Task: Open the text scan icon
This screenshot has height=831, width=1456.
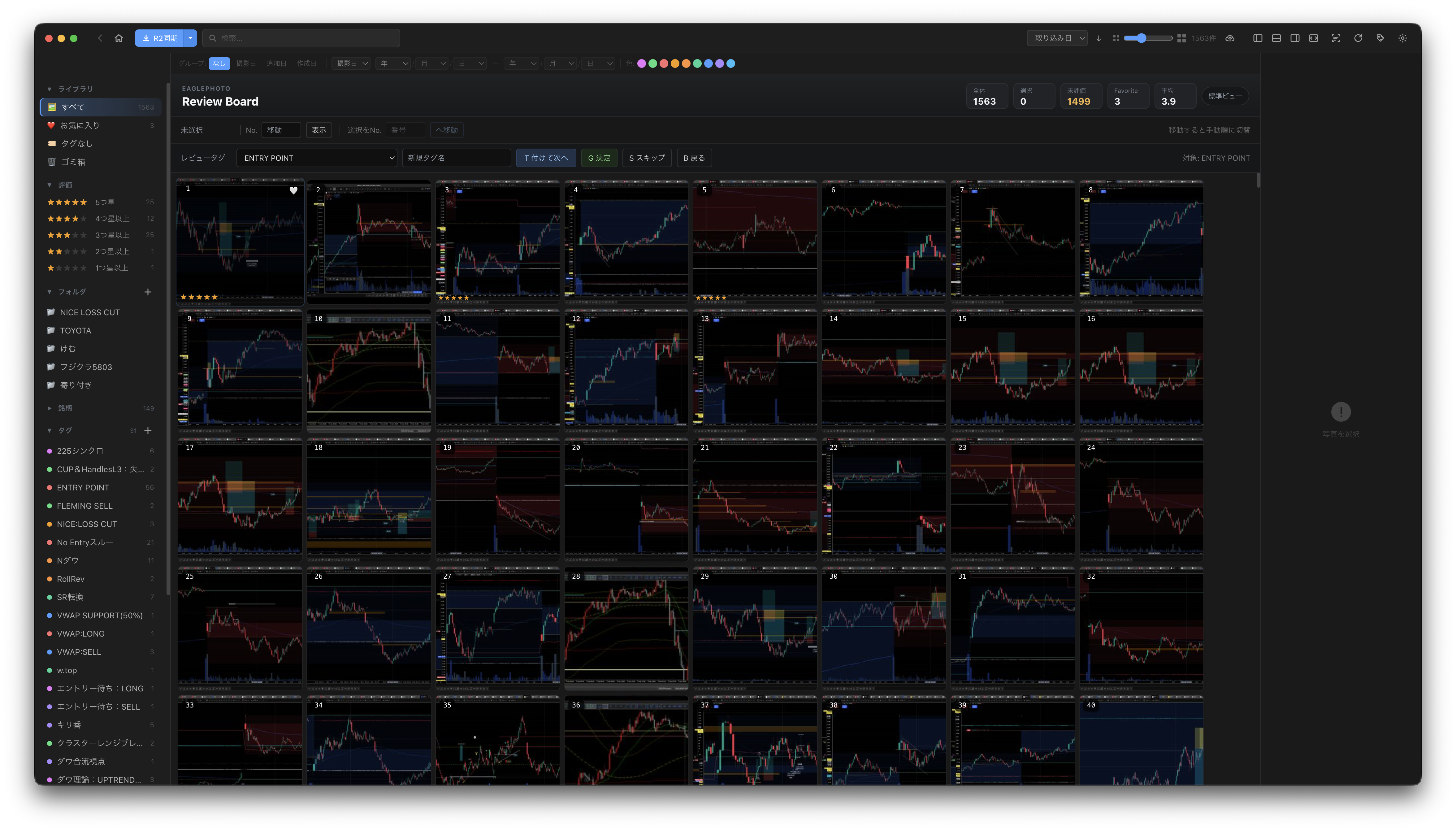Action: pyautogui.click(x=1336, y=38)
